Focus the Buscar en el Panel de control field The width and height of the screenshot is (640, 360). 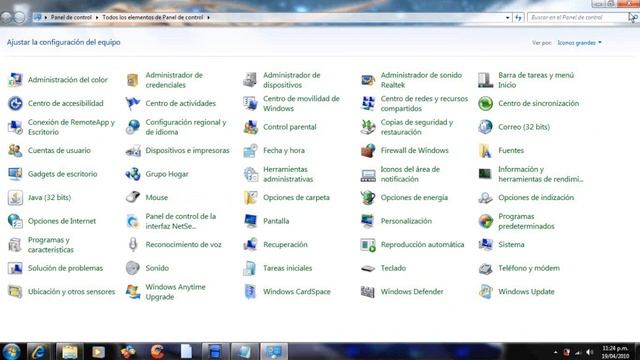click(x=577, y=18)
